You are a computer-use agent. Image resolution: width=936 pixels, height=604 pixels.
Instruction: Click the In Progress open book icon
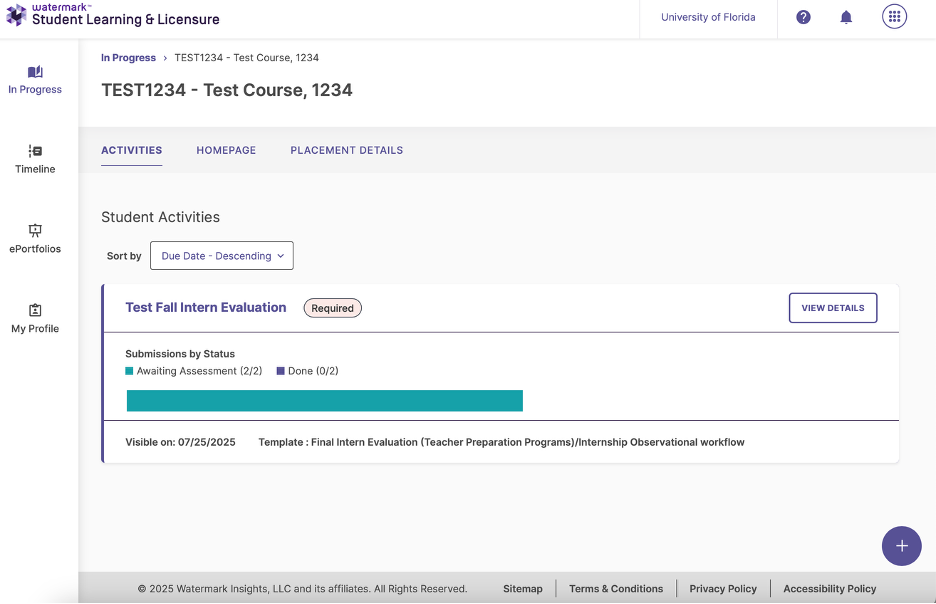point(35,72)
